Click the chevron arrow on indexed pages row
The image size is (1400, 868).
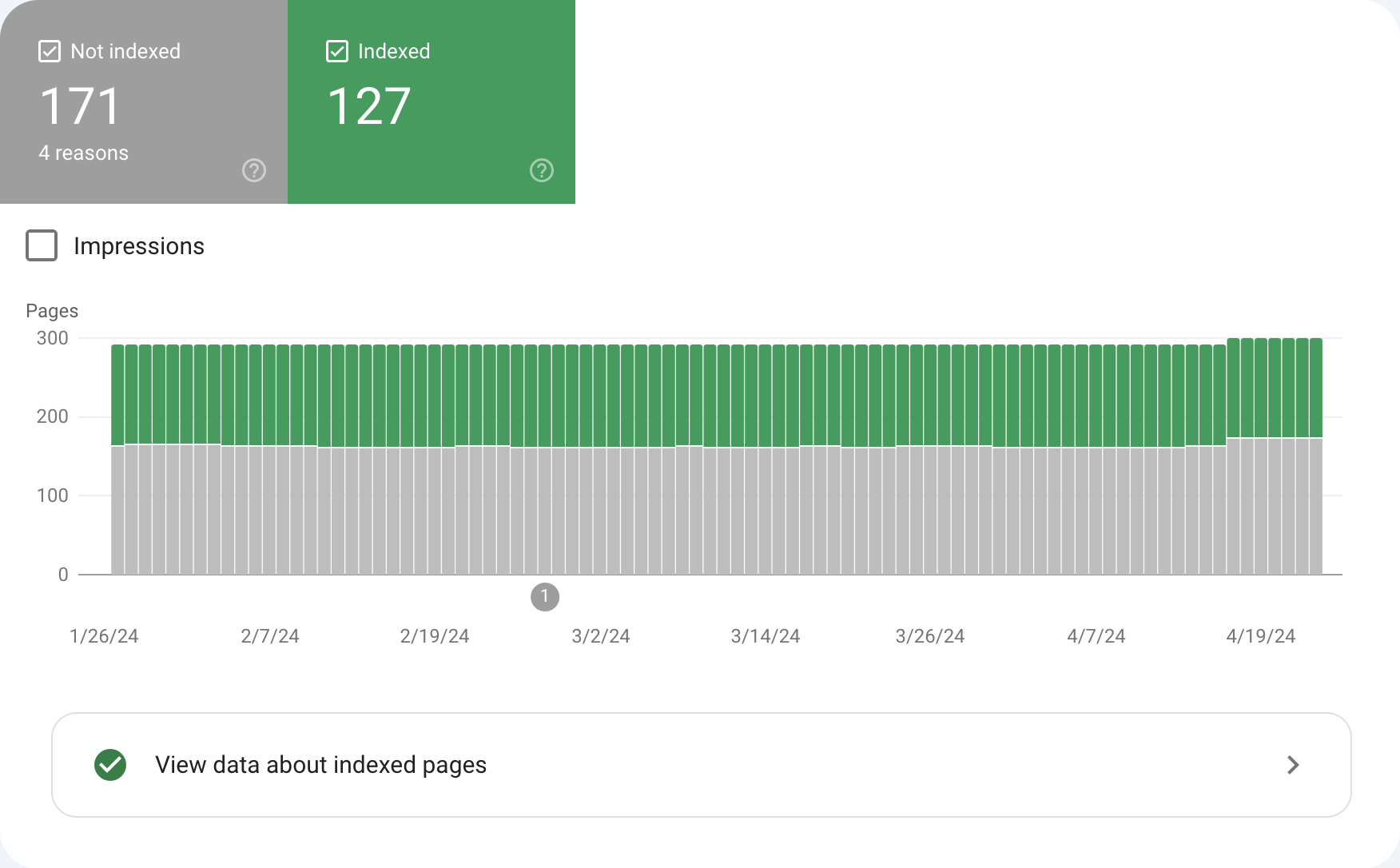pyautogui.click(x=1293, y=765)
